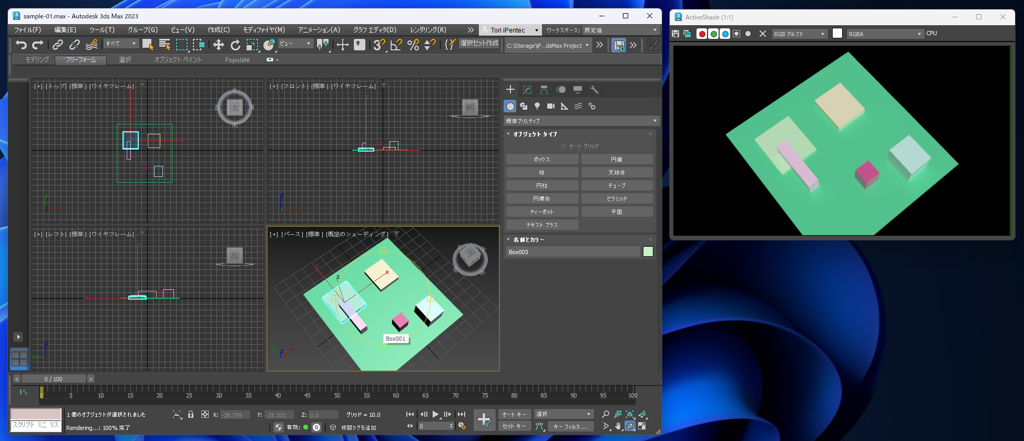Open Select by Name list icon

coord(165,44)
